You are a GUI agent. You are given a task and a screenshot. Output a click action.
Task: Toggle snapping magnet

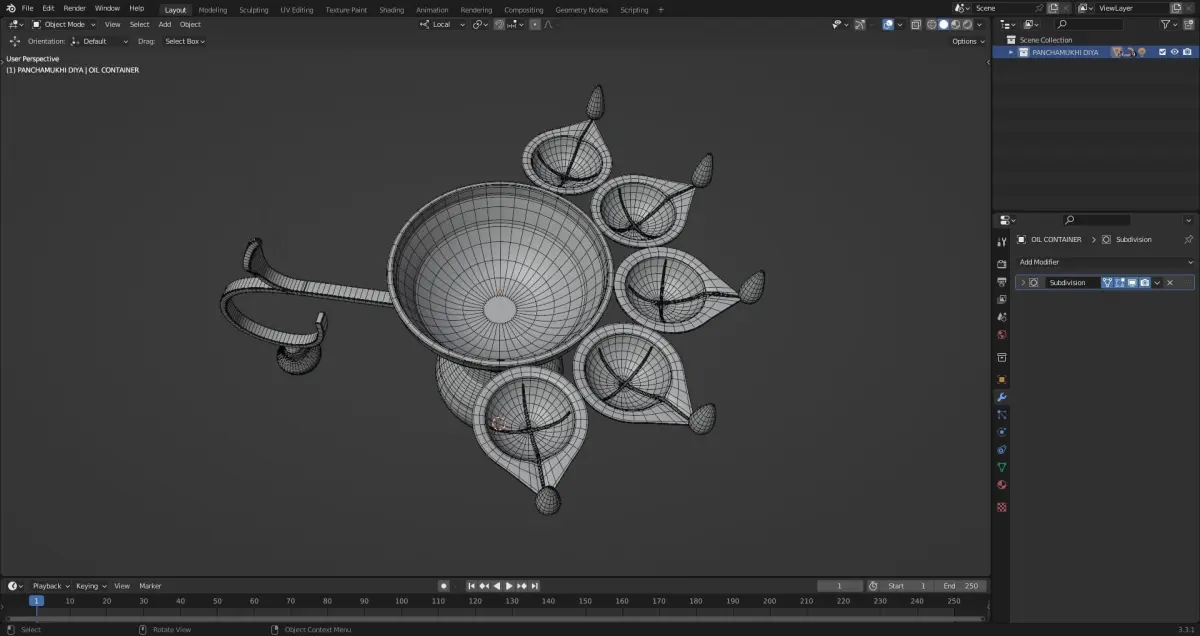500,24
